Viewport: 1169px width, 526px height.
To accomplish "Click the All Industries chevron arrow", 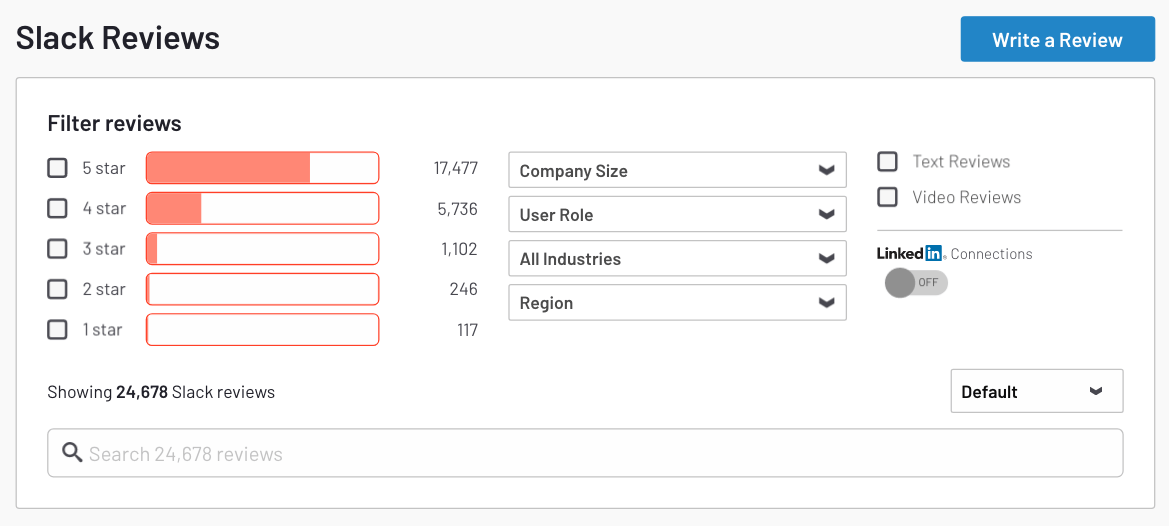I will coord(825,259).
